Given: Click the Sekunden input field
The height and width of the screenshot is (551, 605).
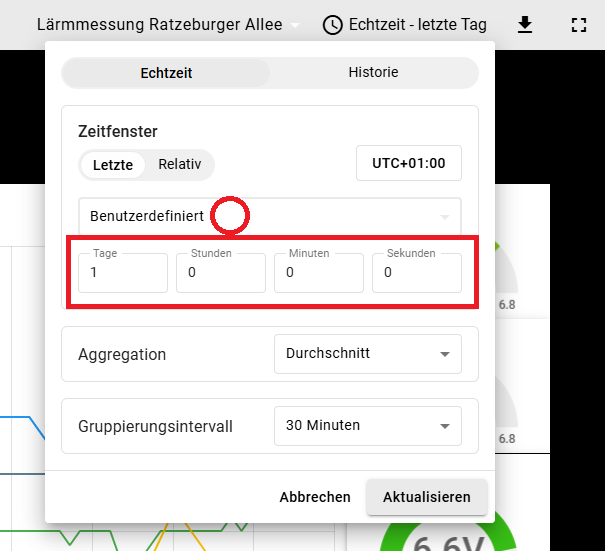Looking at the screenshot, I should click(416, 272).
